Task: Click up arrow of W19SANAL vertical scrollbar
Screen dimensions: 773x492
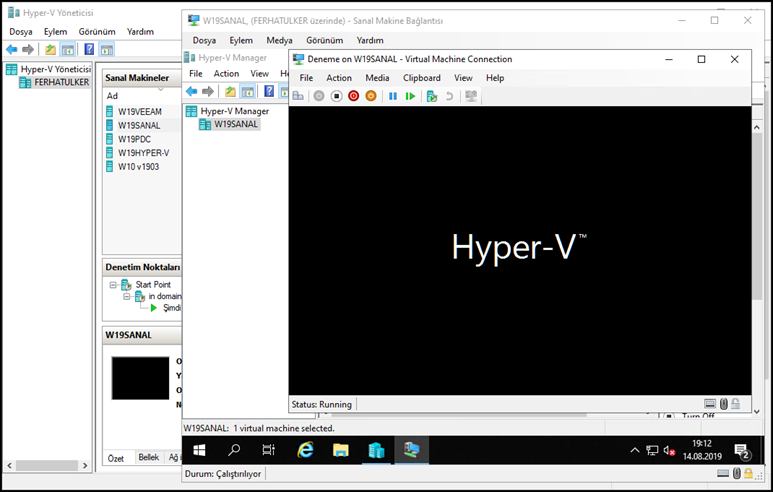Action: [757, 127]
